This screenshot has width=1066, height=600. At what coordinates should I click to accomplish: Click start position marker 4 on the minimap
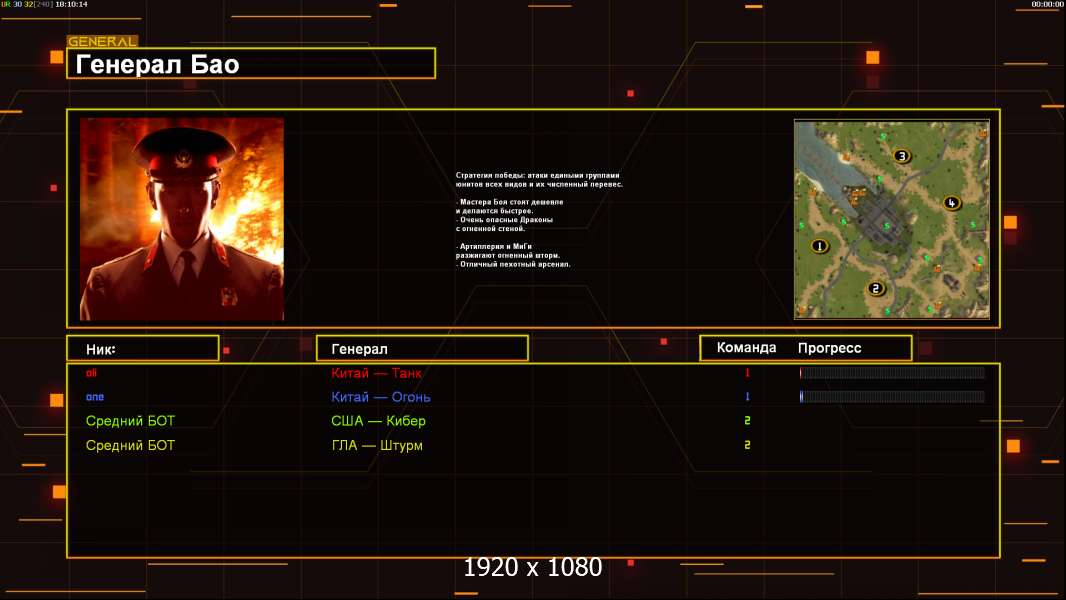click(x=951, y=203)
